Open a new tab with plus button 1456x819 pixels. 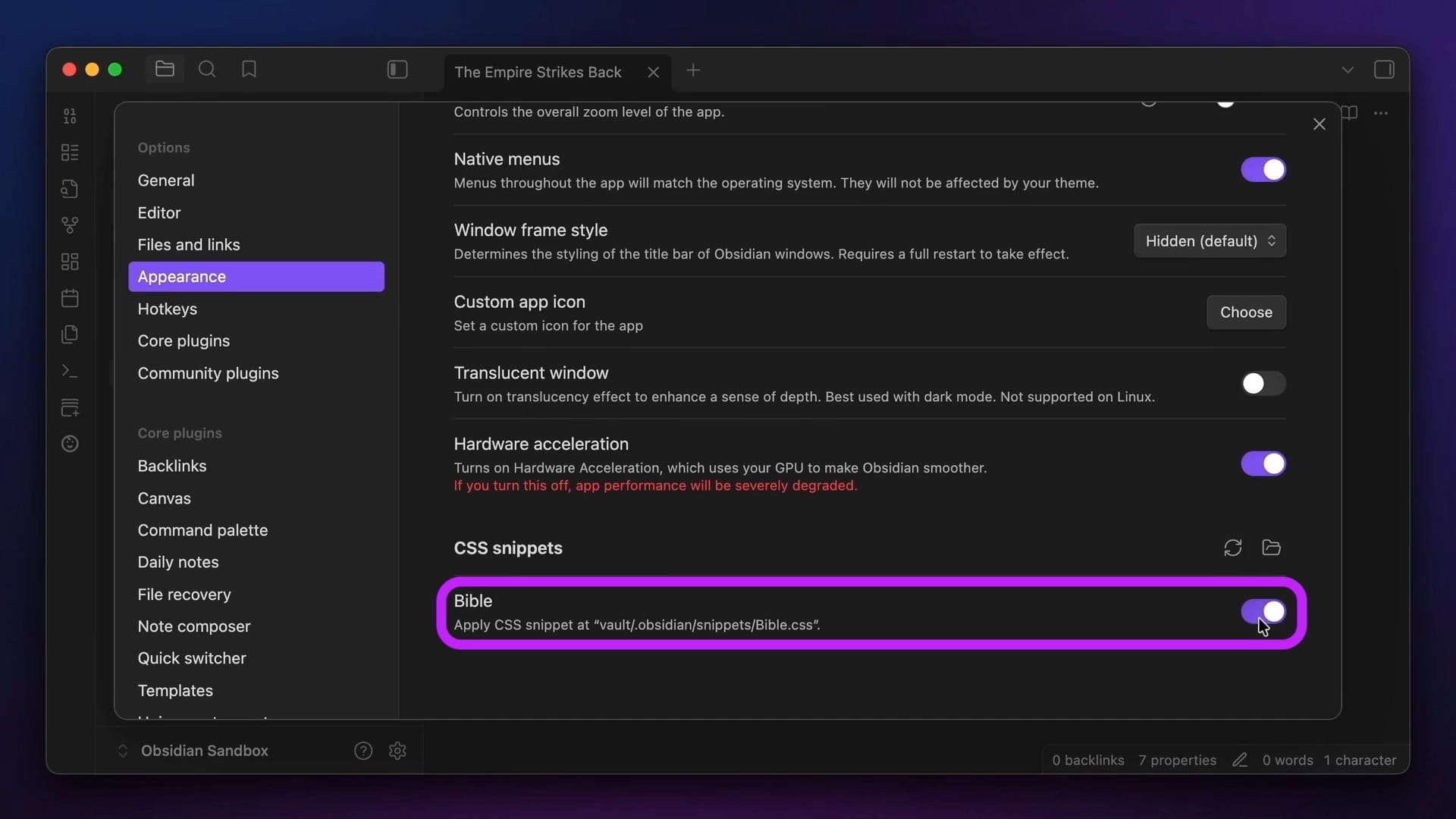[x=693, y=71]
